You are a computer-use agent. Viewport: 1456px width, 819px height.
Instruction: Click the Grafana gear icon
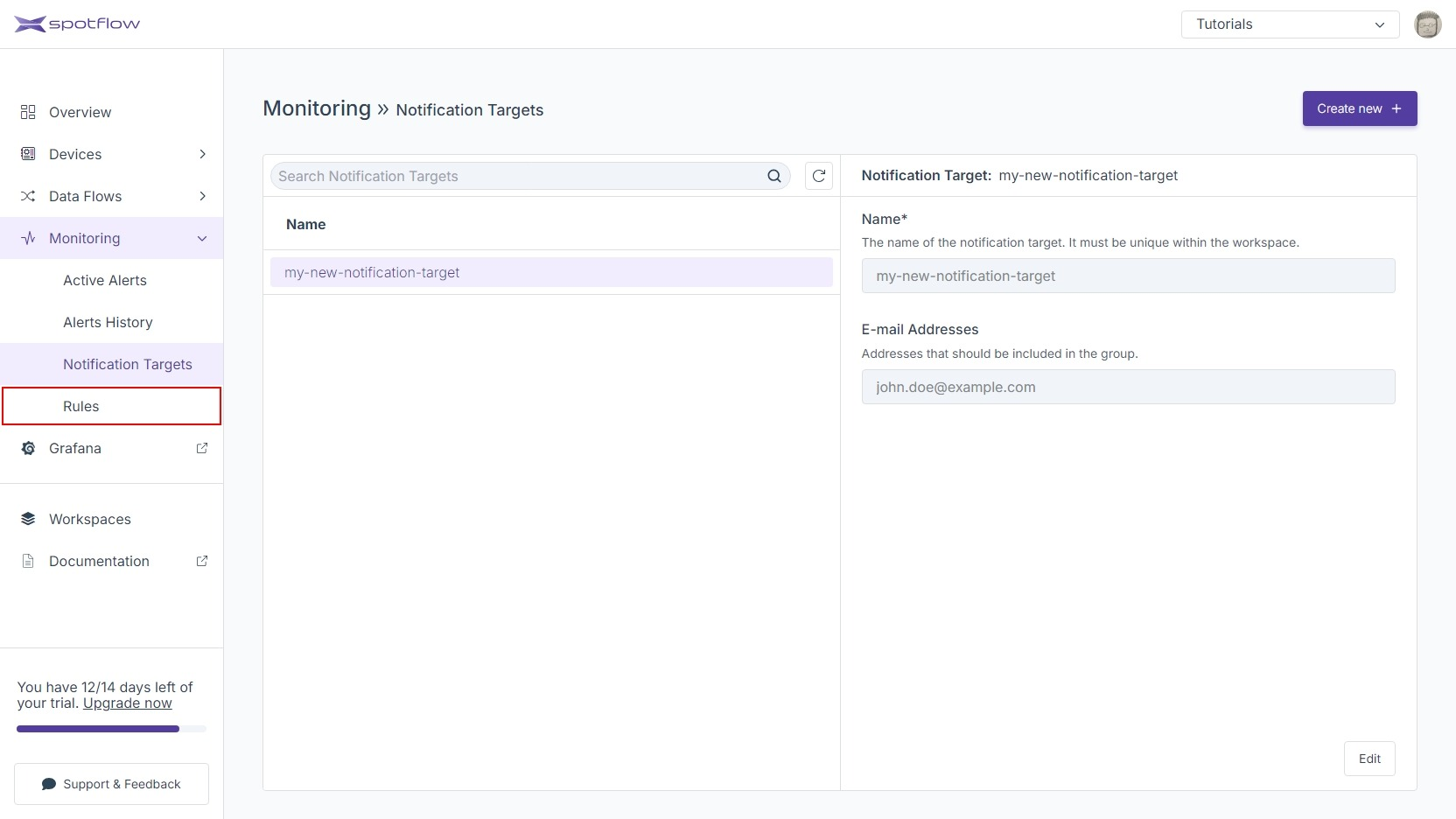point(28,448)
